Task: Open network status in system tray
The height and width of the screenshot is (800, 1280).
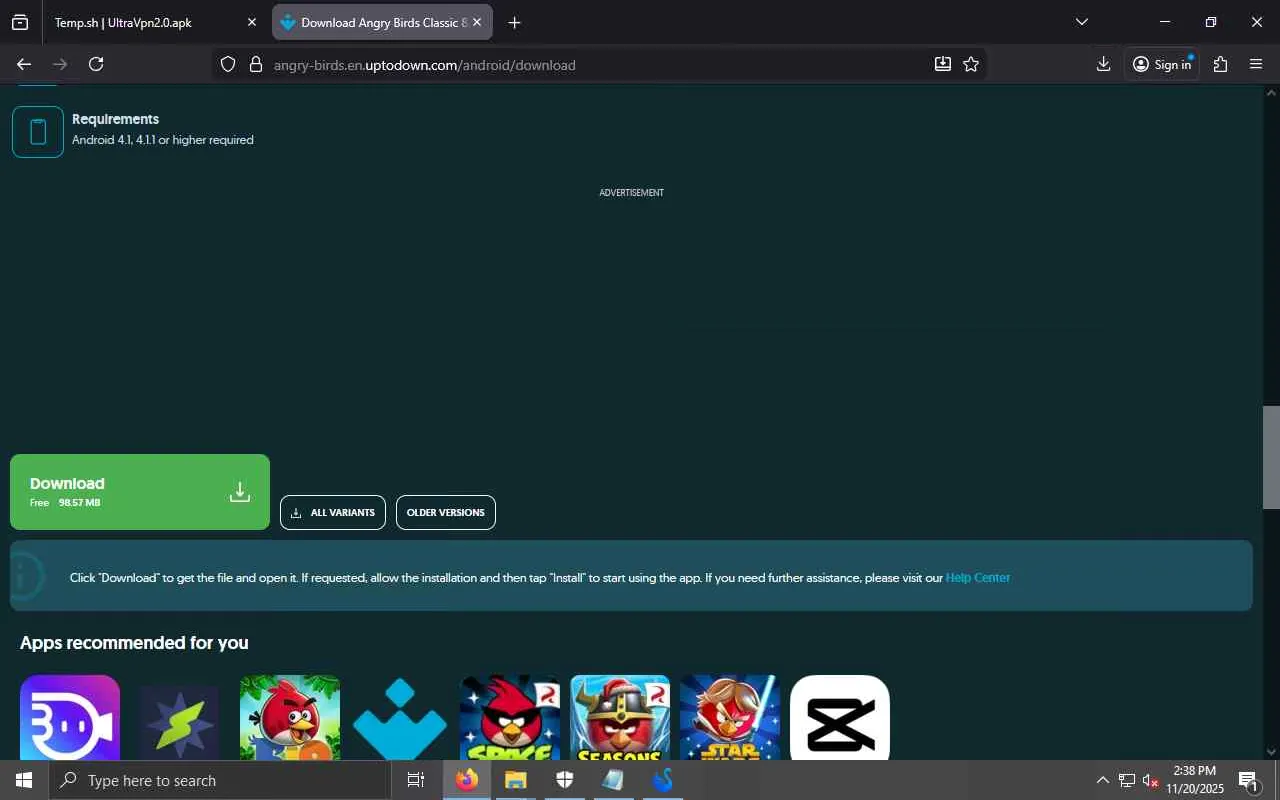Action: tap(1127, 780)
